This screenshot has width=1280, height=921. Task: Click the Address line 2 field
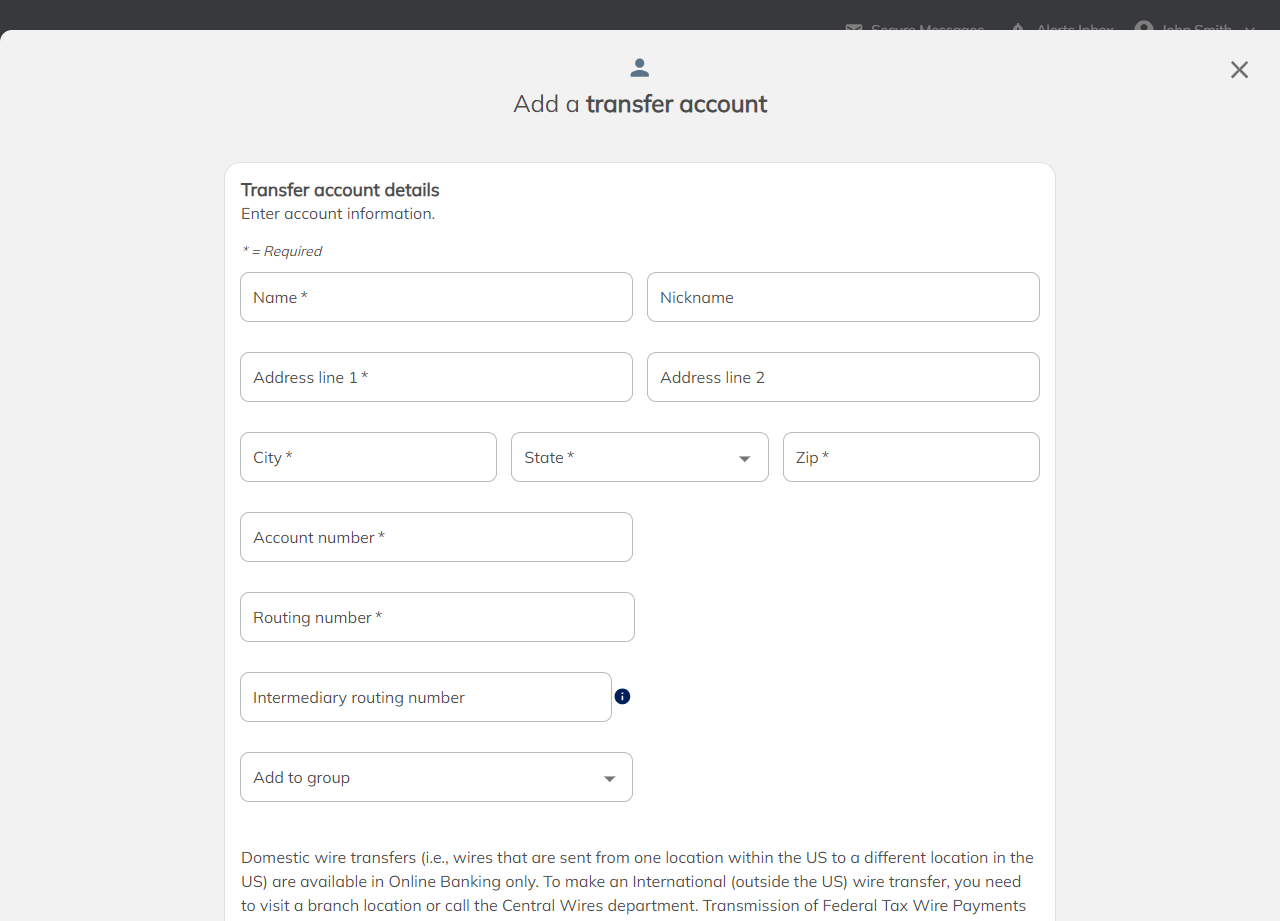pyautogui.click(x=843, y=377)
